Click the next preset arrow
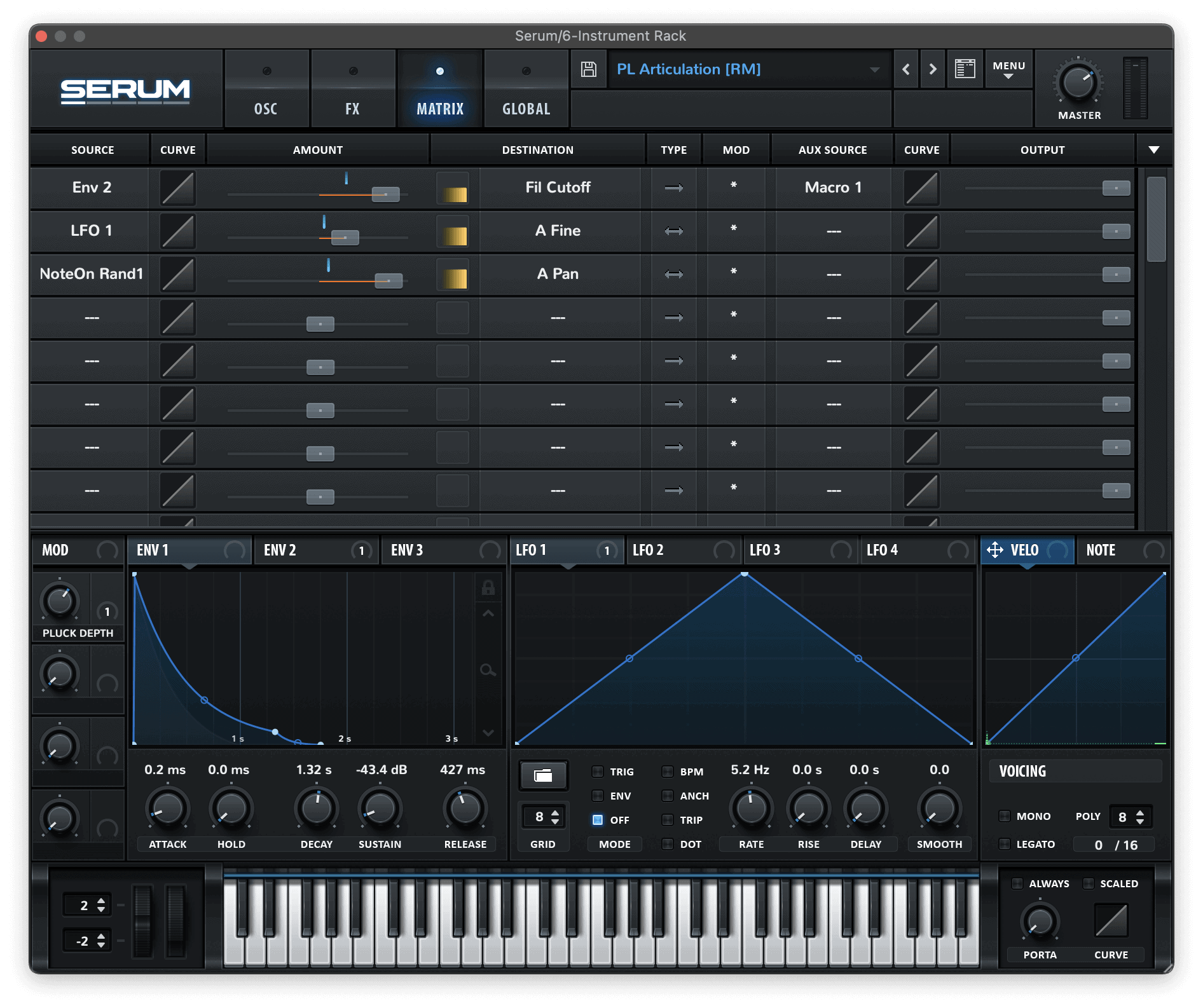 tap(932, 69)
